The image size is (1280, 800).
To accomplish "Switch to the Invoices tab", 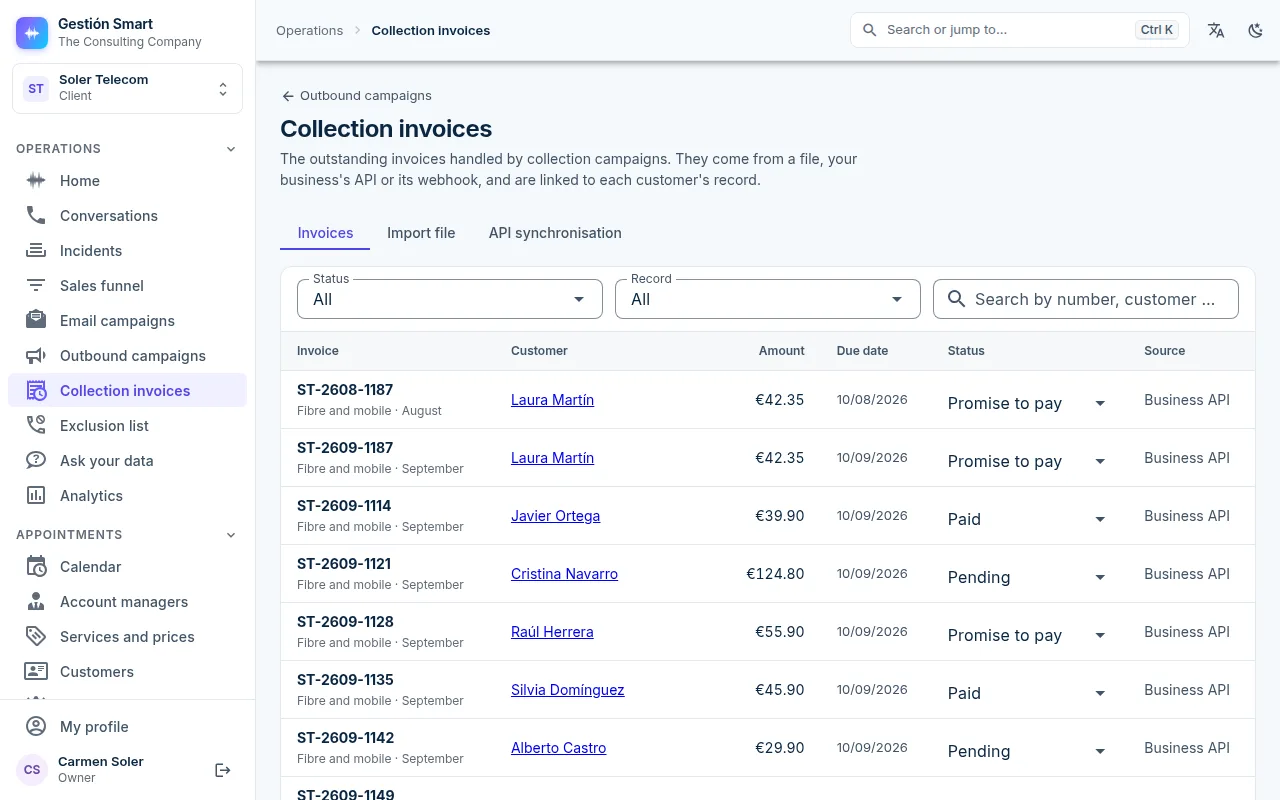I will (325, 233).
